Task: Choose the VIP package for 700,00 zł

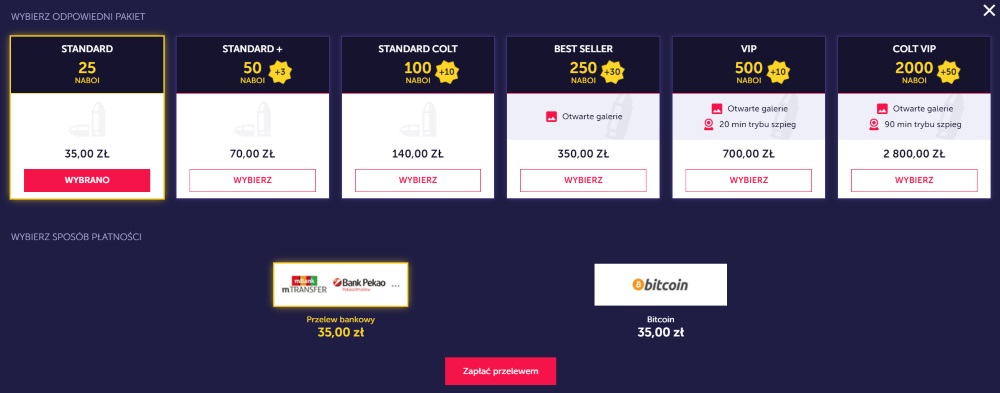Action: pyautogui.click(x=749, y=181)
